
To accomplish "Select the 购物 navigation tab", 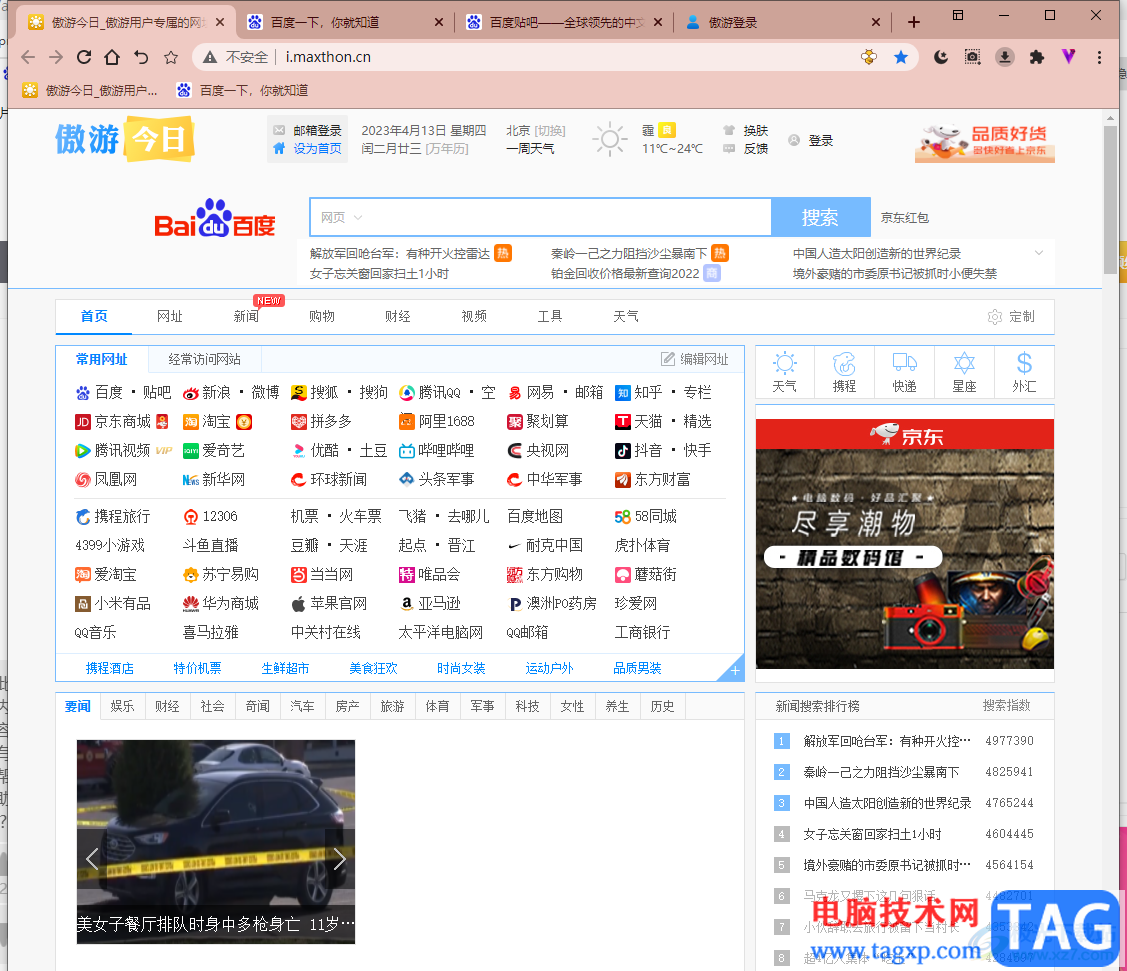I will pos(322,316).
